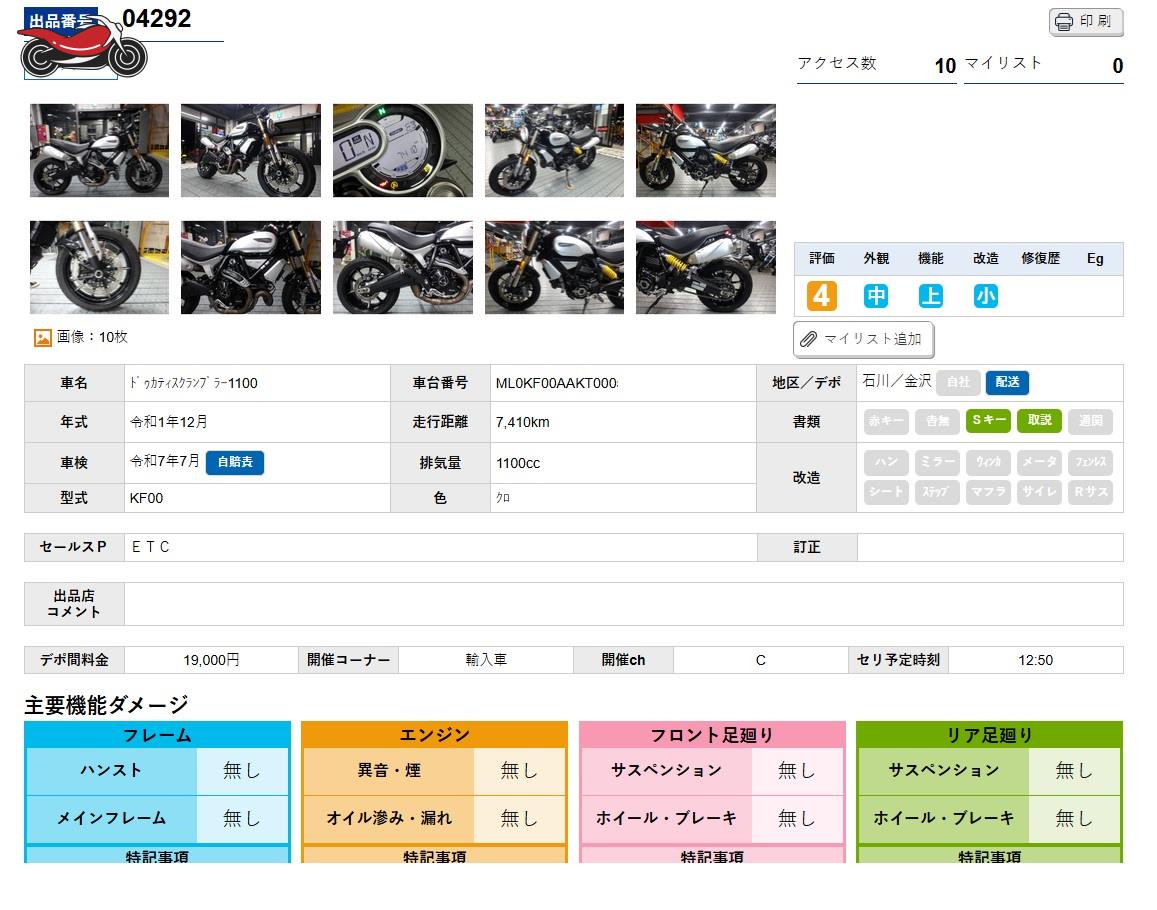Click the inspection date 令和7年7月
Screen dimensions: 1157x910
pos(165,461)
